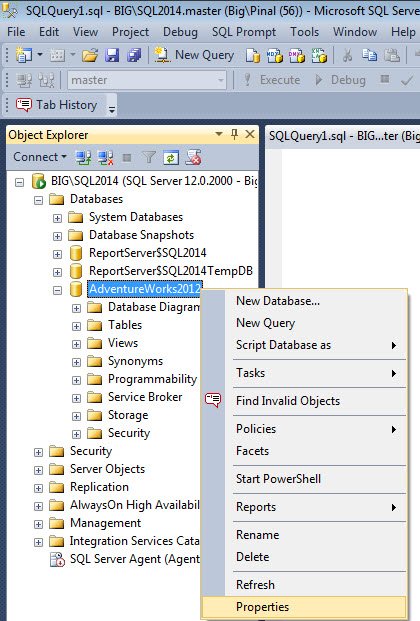Select the Server Objects folder

click(x=107, y=469)
